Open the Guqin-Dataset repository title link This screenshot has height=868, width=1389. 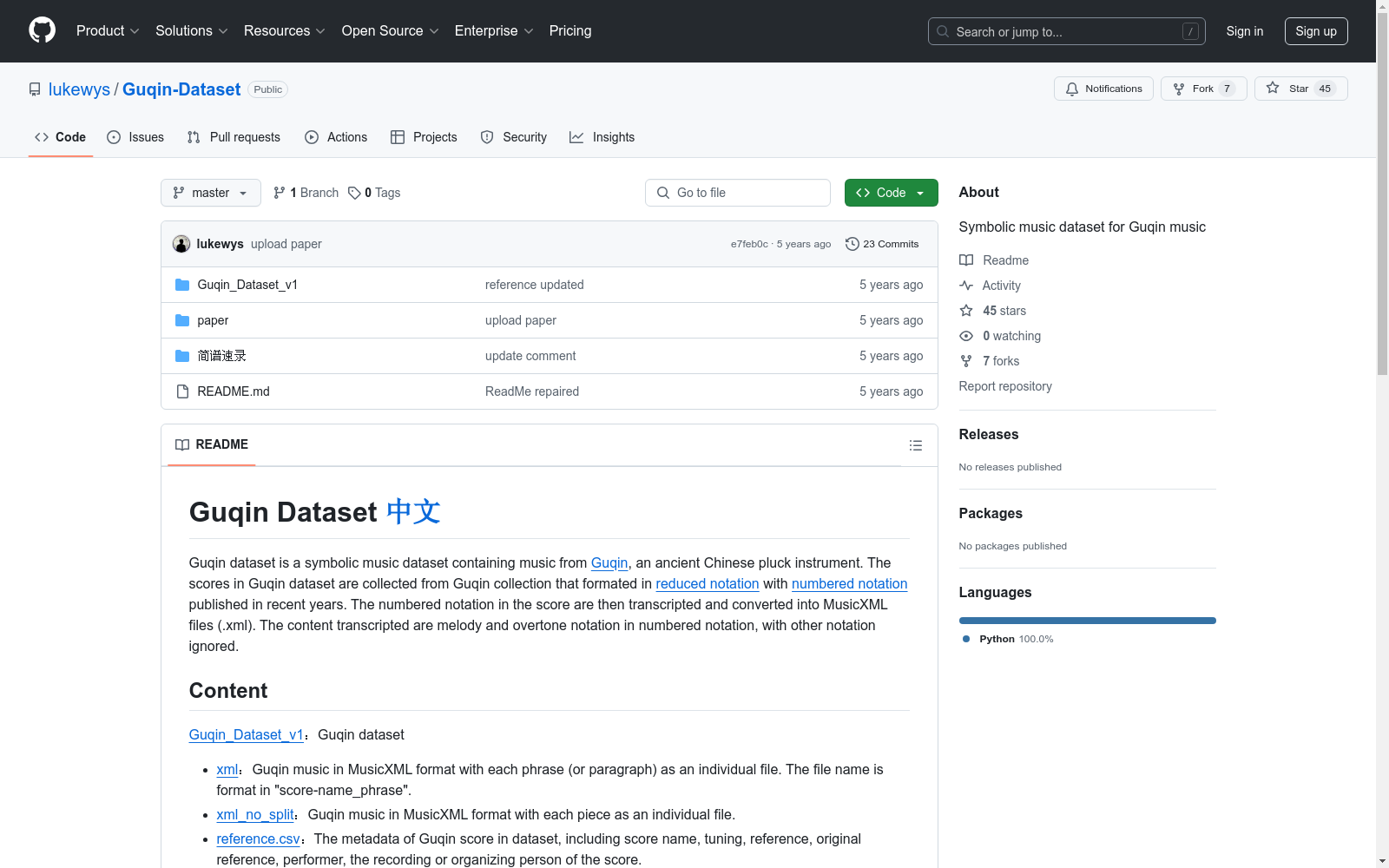181,89
